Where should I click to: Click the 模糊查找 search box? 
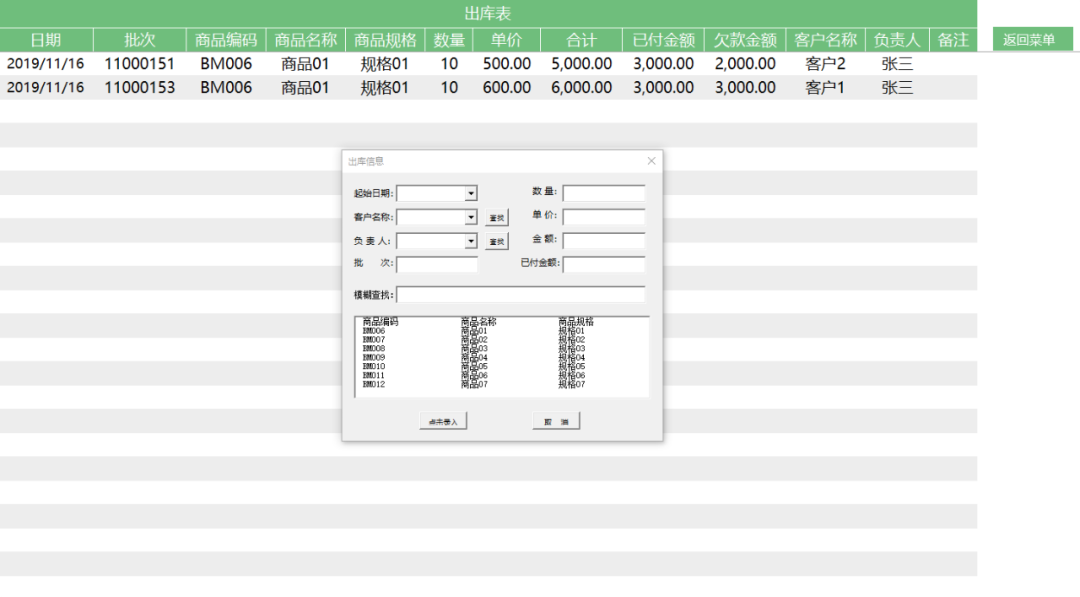(520, 295)
